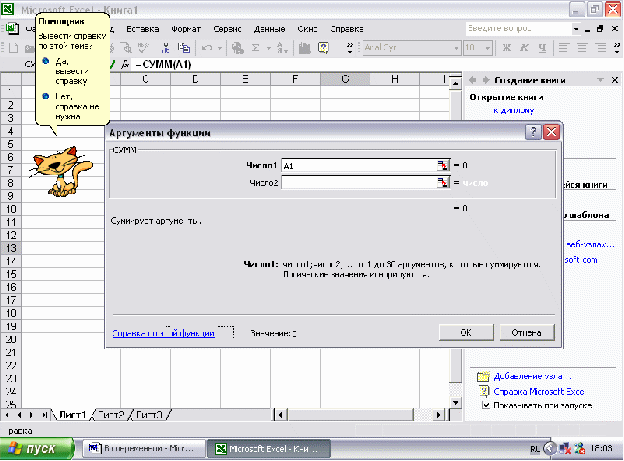The image size is (624, 461).
Task: Click the New workbook icon in toolbar
Action: pos(13,48)
